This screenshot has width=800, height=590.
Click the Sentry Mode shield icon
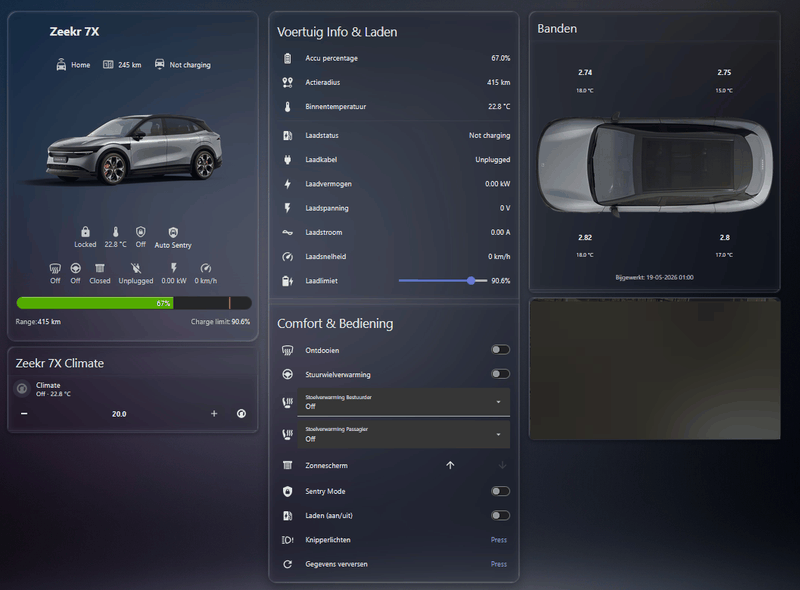tap(288, 491)
